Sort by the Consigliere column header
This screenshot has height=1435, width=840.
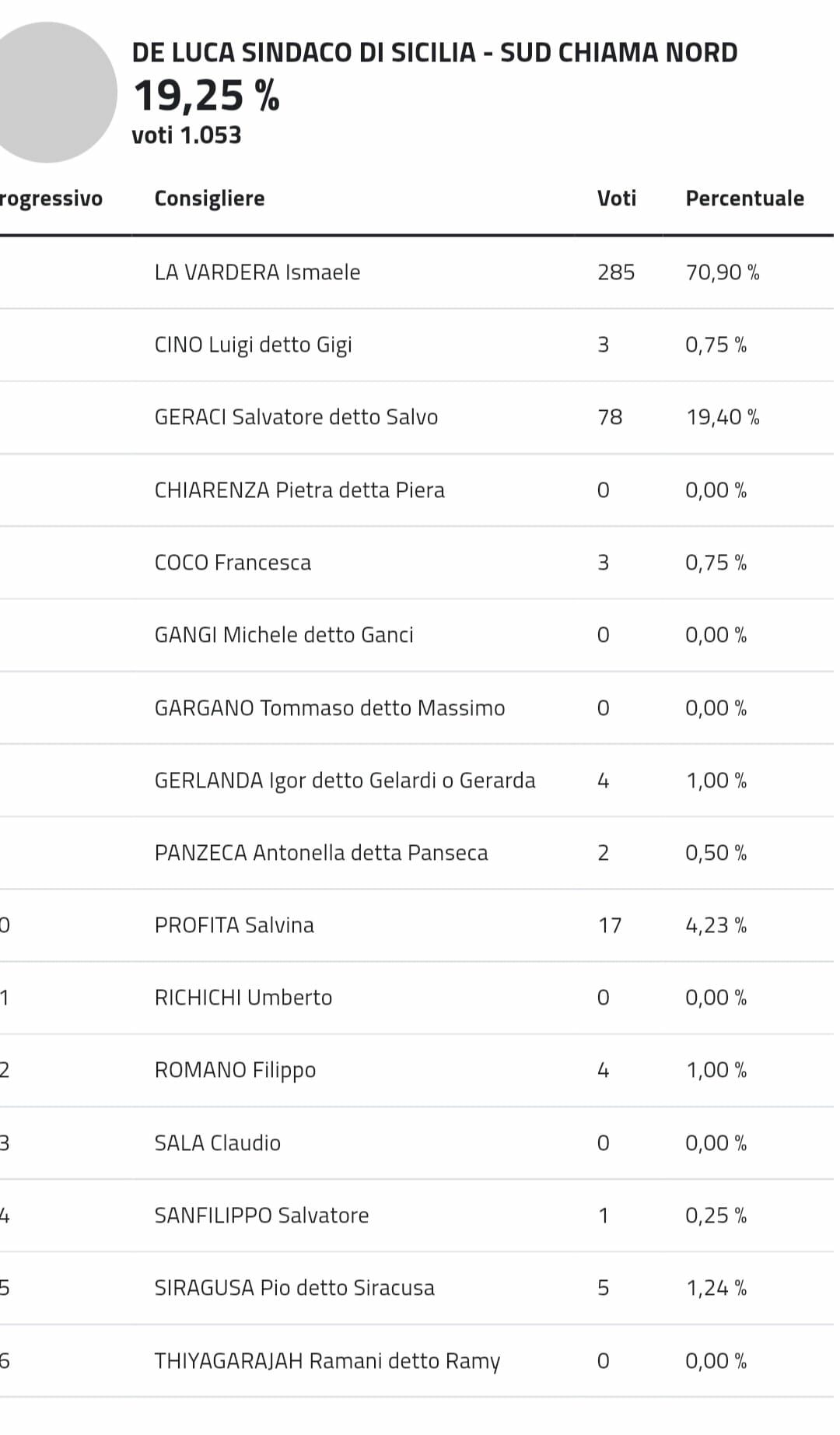(x=209, y=198)
